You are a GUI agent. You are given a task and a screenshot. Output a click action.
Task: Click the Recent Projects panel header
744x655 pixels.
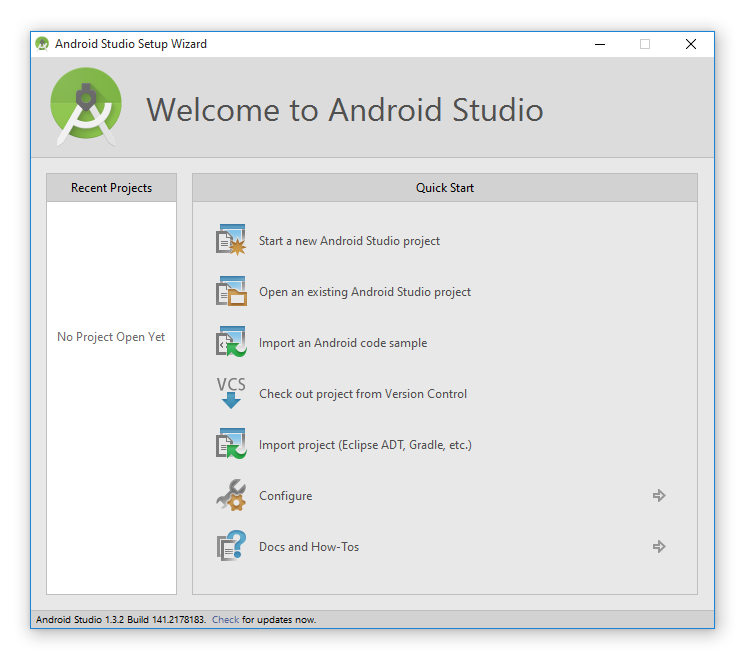pyautogui.click(x=112, y=187)
